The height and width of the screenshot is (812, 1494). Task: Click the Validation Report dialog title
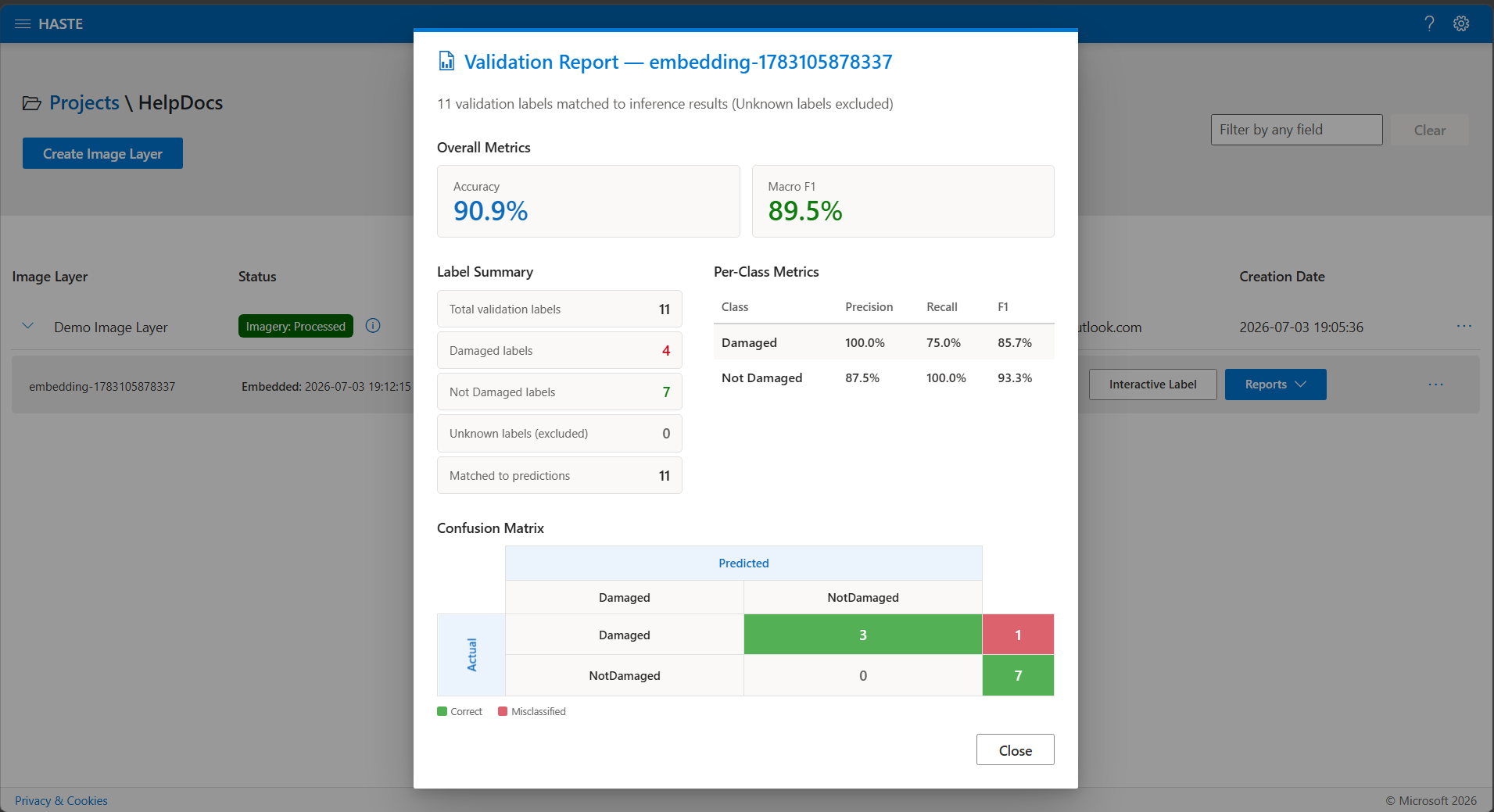[679, 62]
